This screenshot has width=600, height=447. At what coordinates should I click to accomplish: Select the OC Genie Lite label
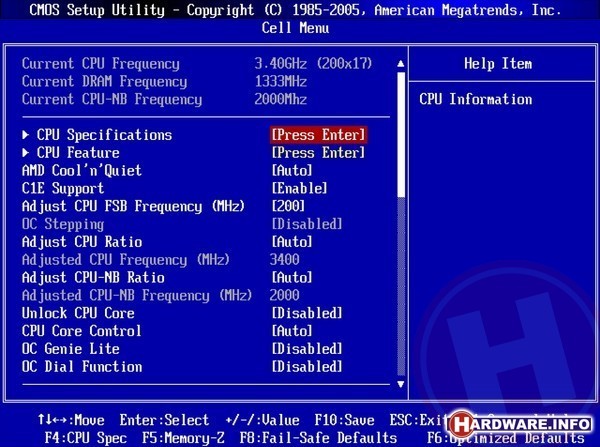click(x=70, y=349)
